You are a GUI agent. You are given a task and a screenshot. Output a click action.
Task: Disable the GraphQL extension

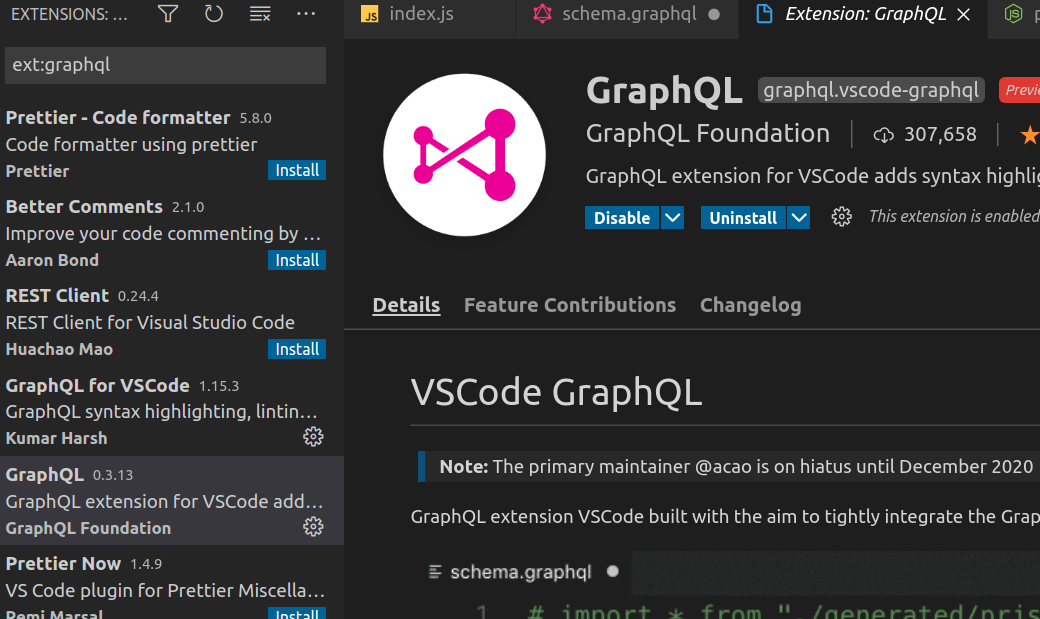621,218
